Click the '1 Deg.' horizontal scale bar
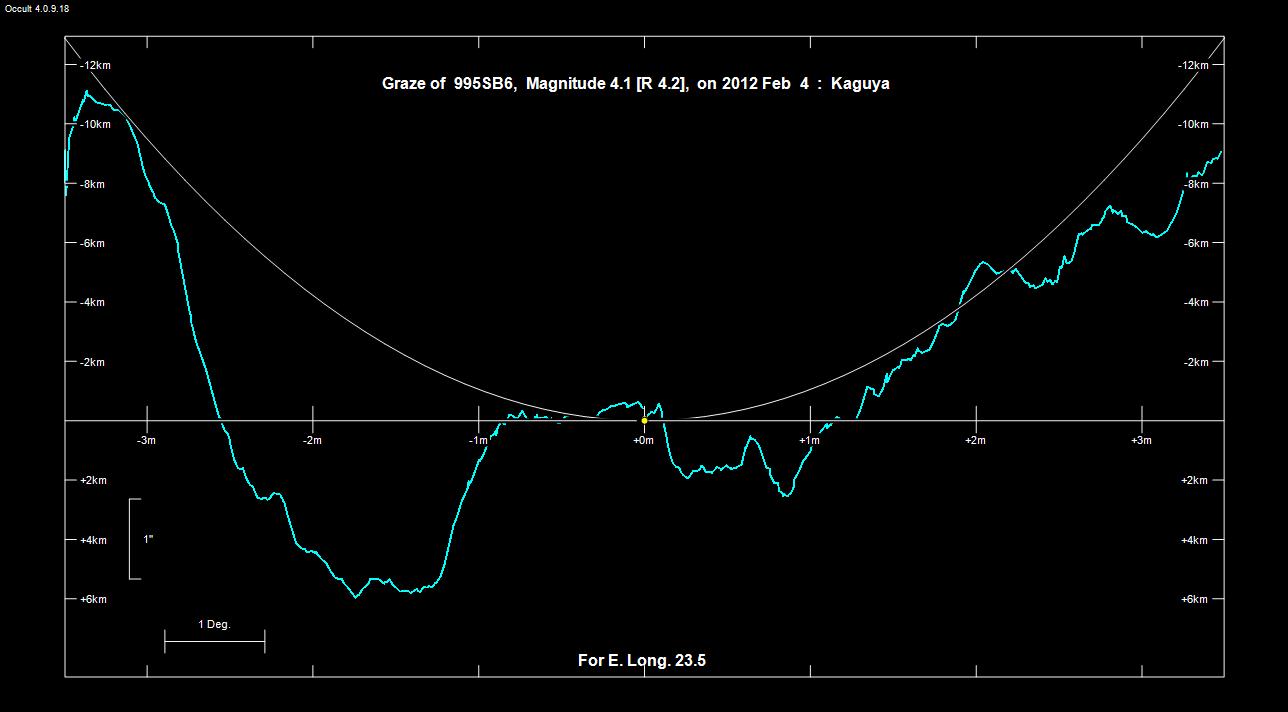1288x712 pixels. [214, 641]
